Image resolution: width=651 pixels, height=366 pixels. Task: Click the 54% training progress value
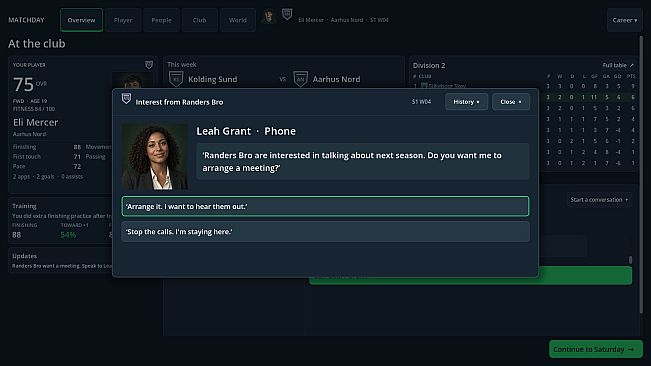(68, 235)
